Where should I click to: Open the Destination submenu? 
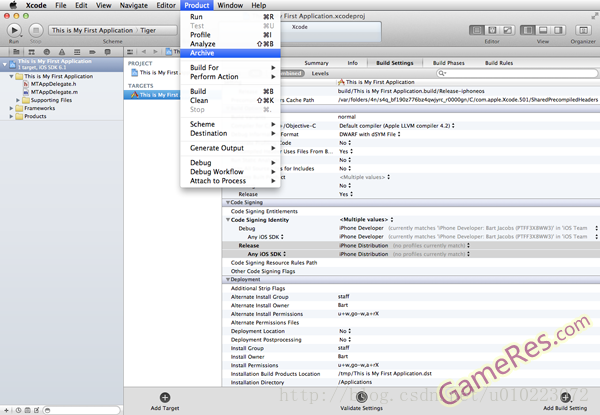pyautogui.click(x=230, y=133)
